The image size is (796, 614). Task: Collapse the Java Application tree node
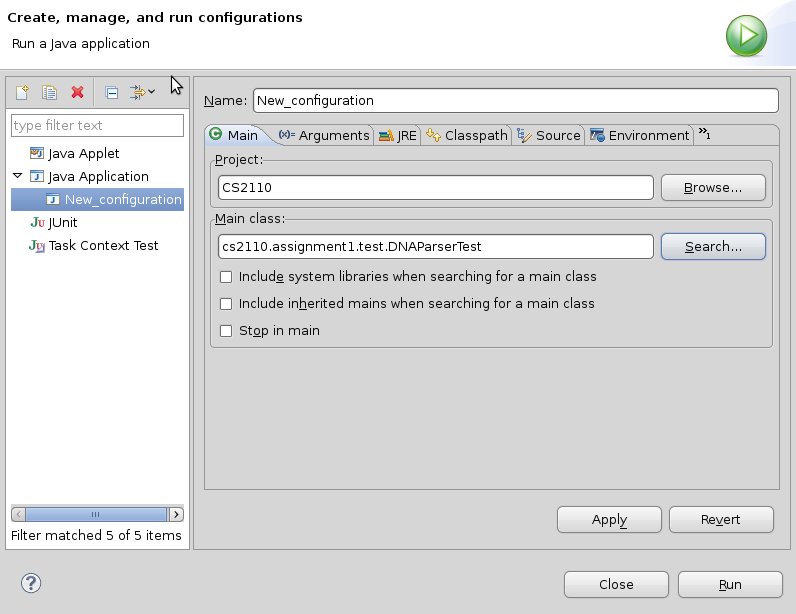[17, 176]
